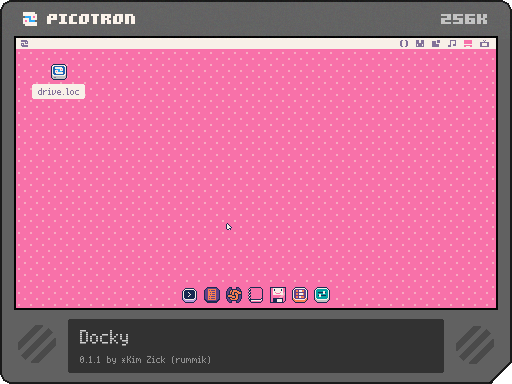This screenshot has height=384, width=512.
Task: Click the PICOTRON title text
Action: (91, 19)
